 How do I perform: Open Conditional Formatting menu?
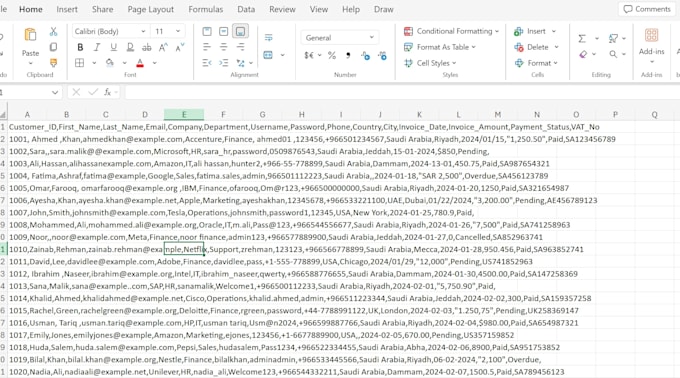pyautogui.click(x=451, y=31)
